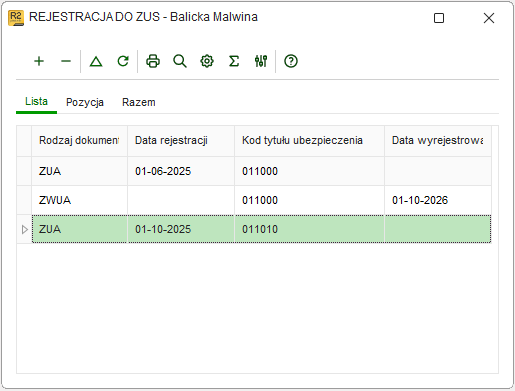This screenshot has width=515, height=391.
Task: Click the sigma sum icon
Action: [234, 61]
